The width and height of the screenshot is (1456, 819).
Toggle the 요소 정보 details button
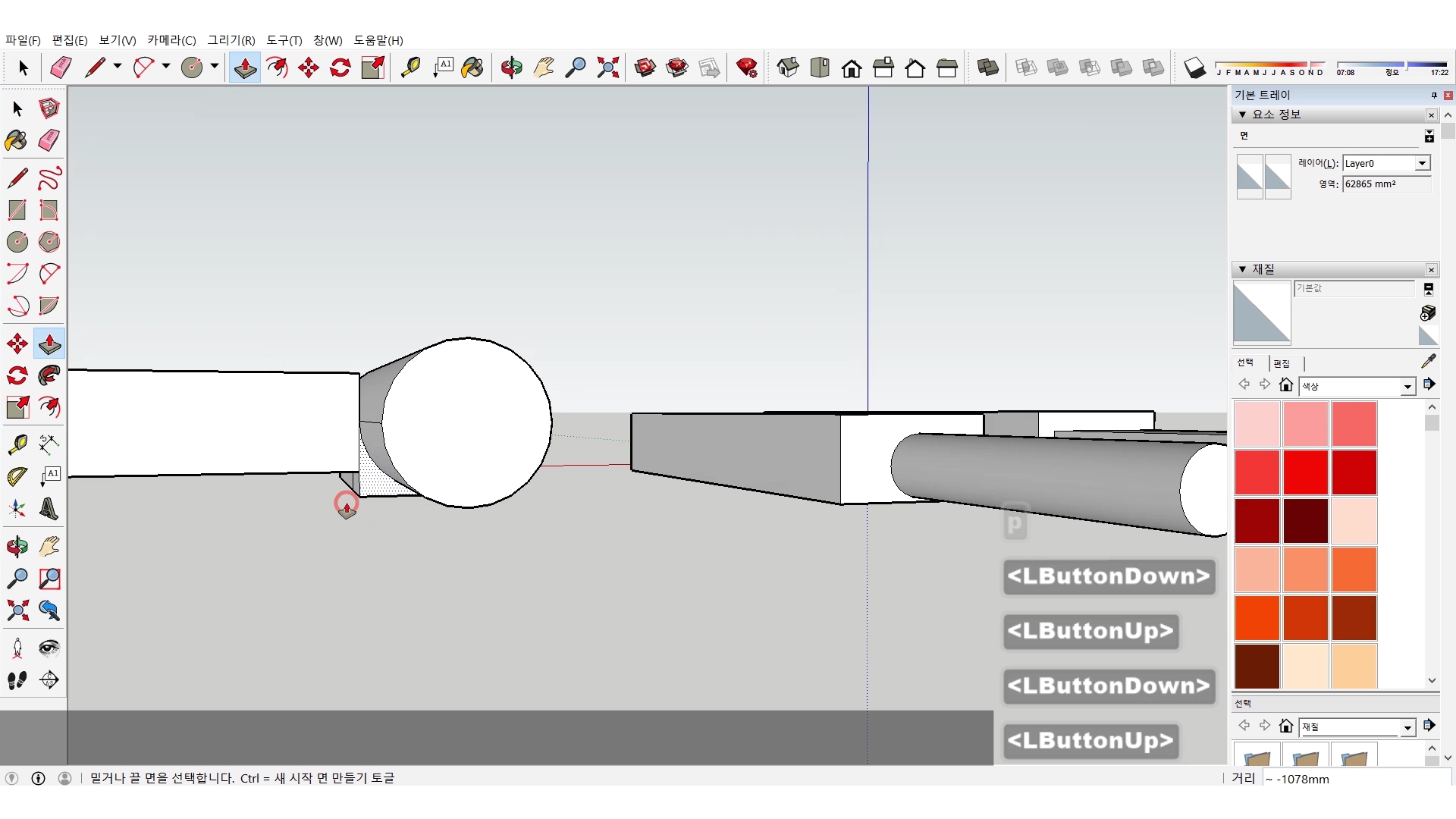(x=1429, y=136)
